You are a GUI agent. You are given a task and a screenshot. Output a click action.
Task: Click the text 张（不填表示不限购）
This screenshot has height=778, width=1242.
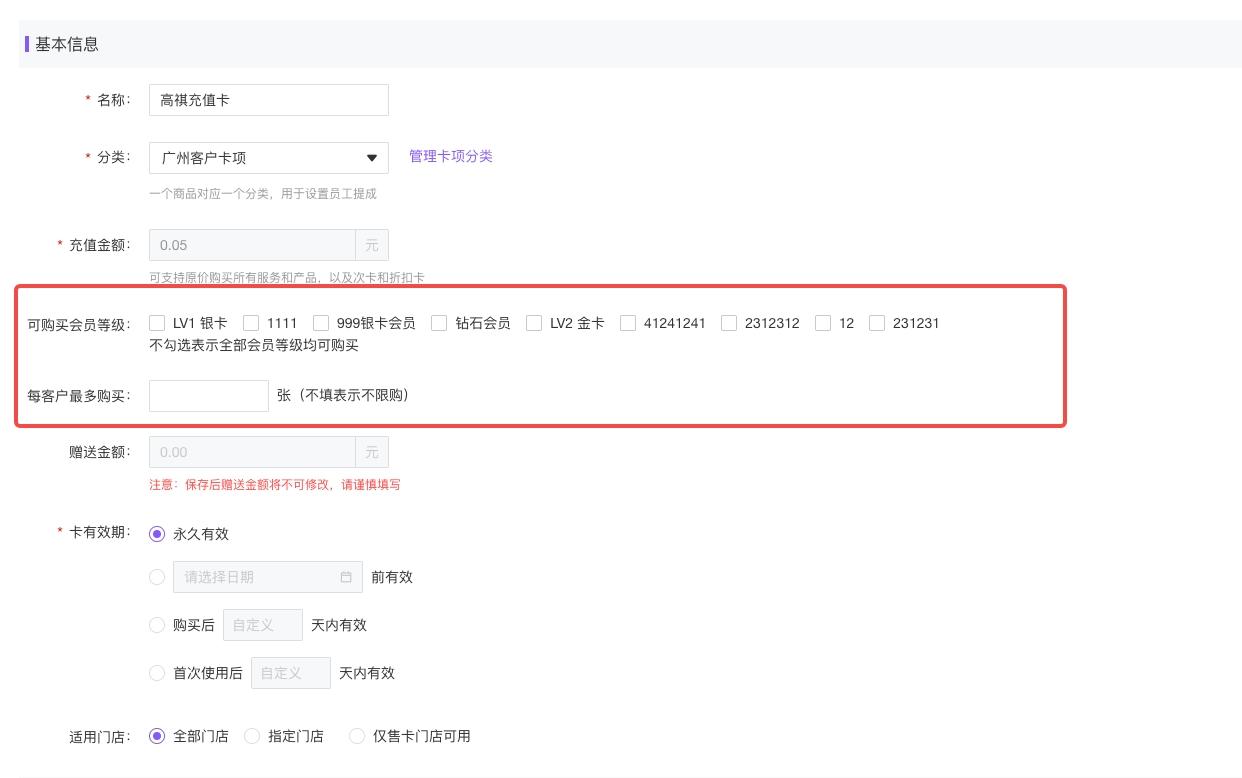[x=343, y=395]
